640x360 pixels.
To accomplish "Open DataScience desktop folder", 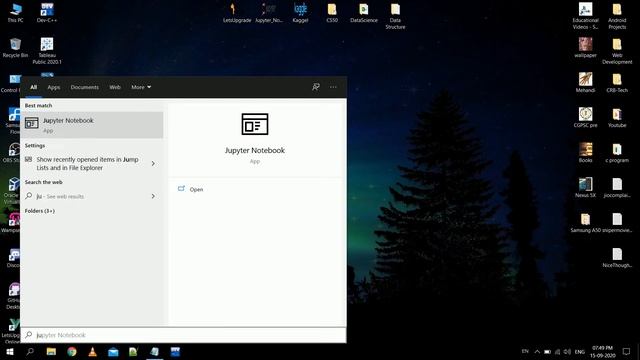I will pyautogui.click(x=364, y=12).
